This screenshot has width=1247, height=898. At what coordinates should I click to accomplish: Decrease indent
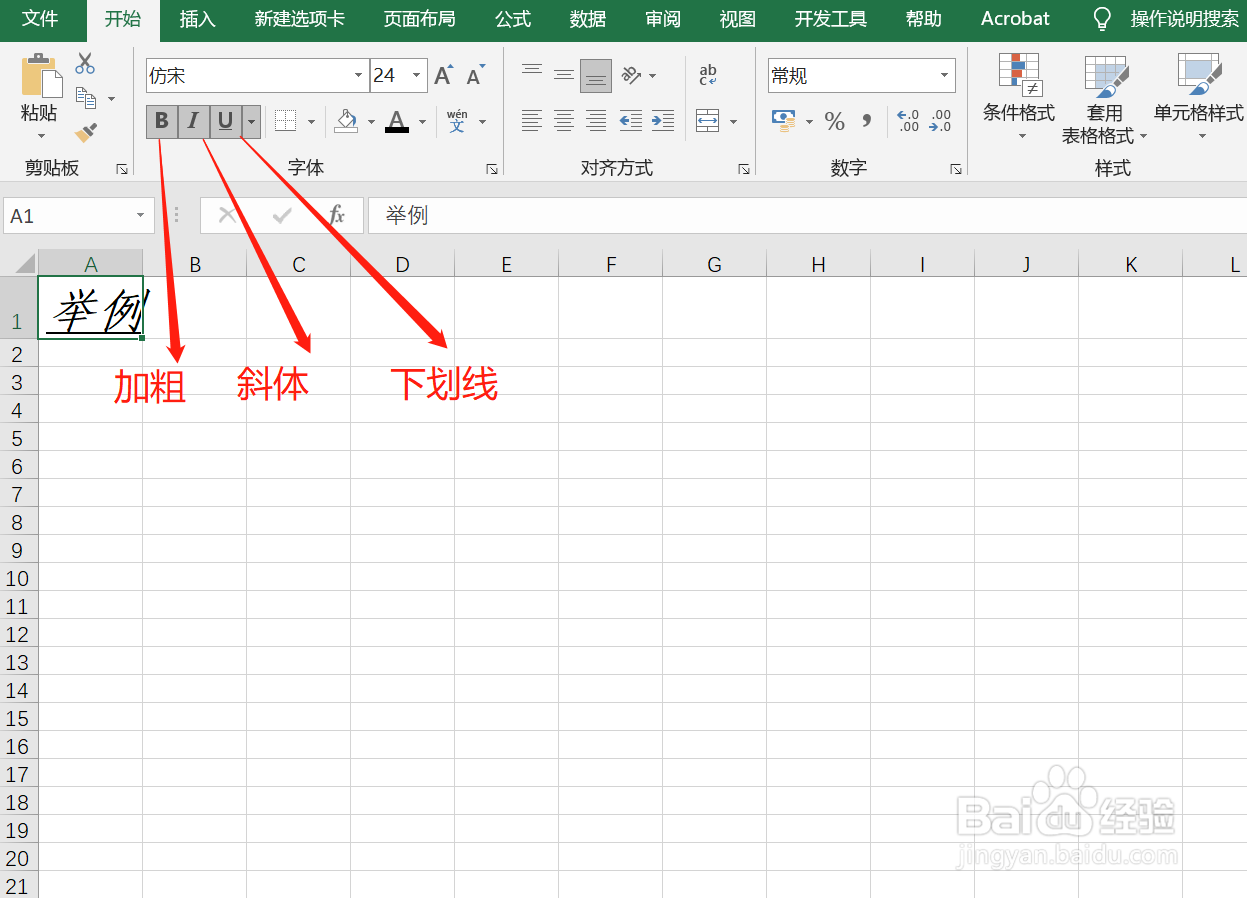tap(631, 121)
